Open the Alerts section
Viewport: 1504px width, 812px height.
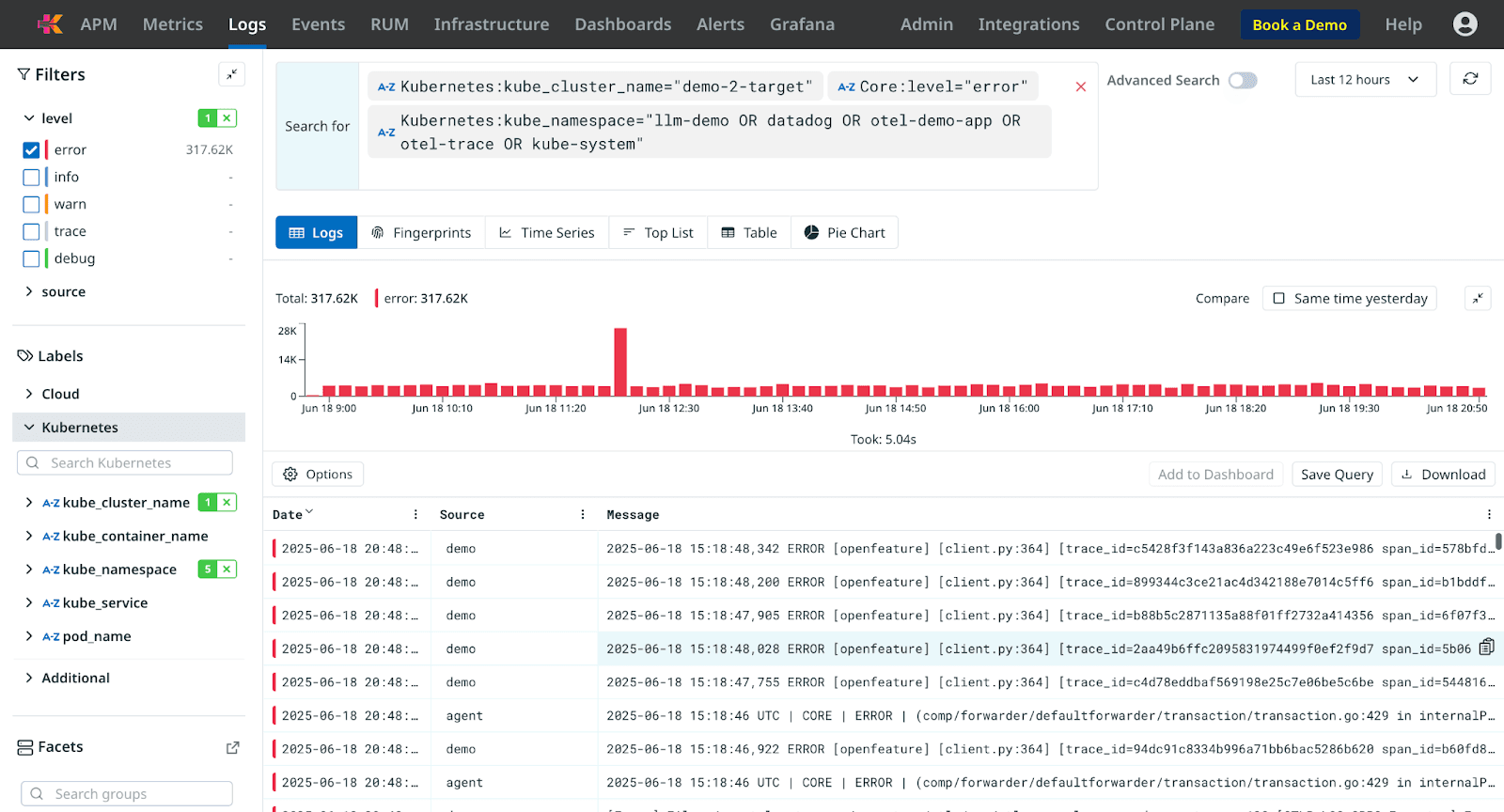(x=721, y=24)
